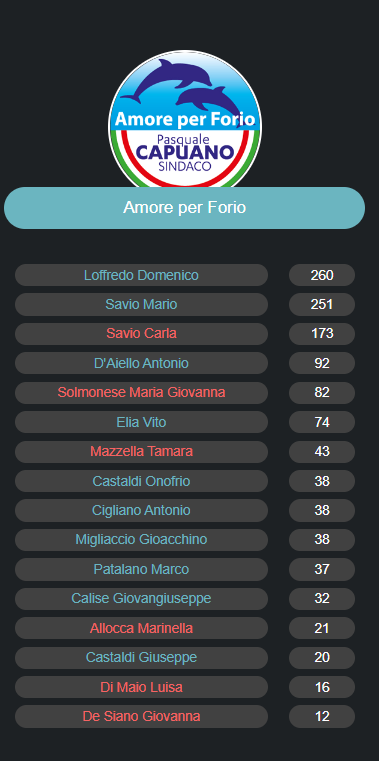
Task: Open Patalano Marco entry
Action: coord(141,569)
